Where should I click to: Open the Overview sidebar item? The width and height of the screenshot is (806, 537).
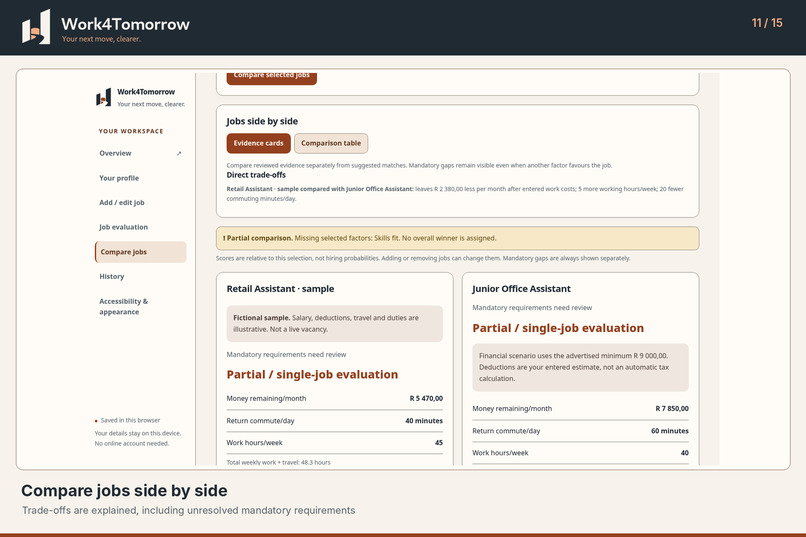coord(140,153)
